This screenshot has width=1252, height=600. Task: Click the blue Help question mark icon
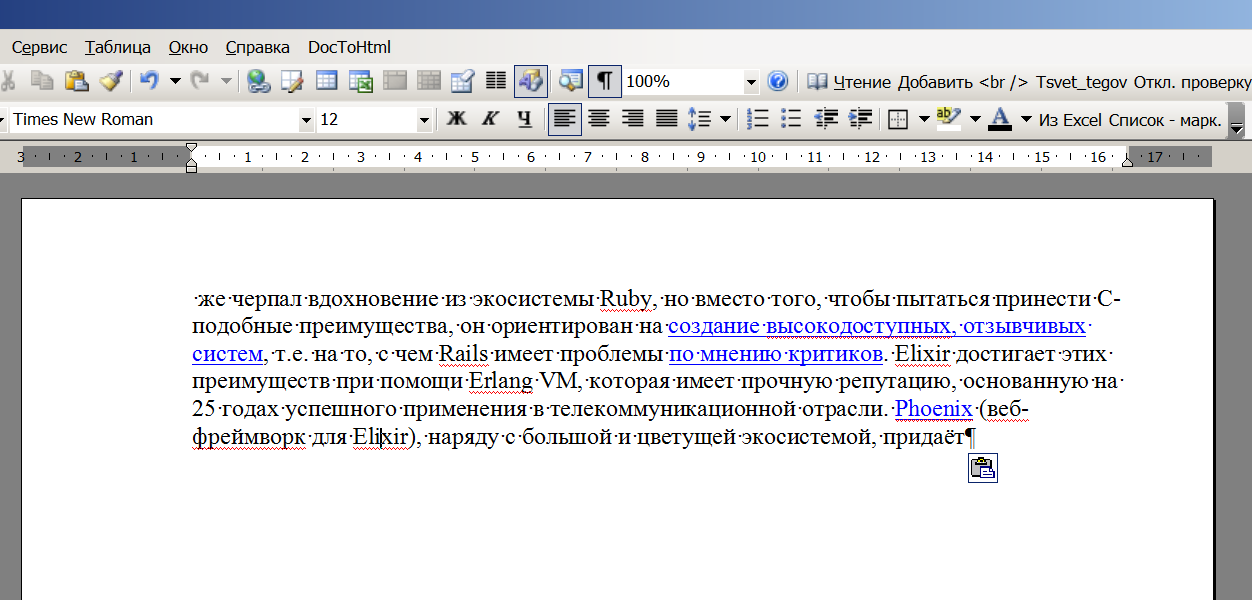(777, 81)
